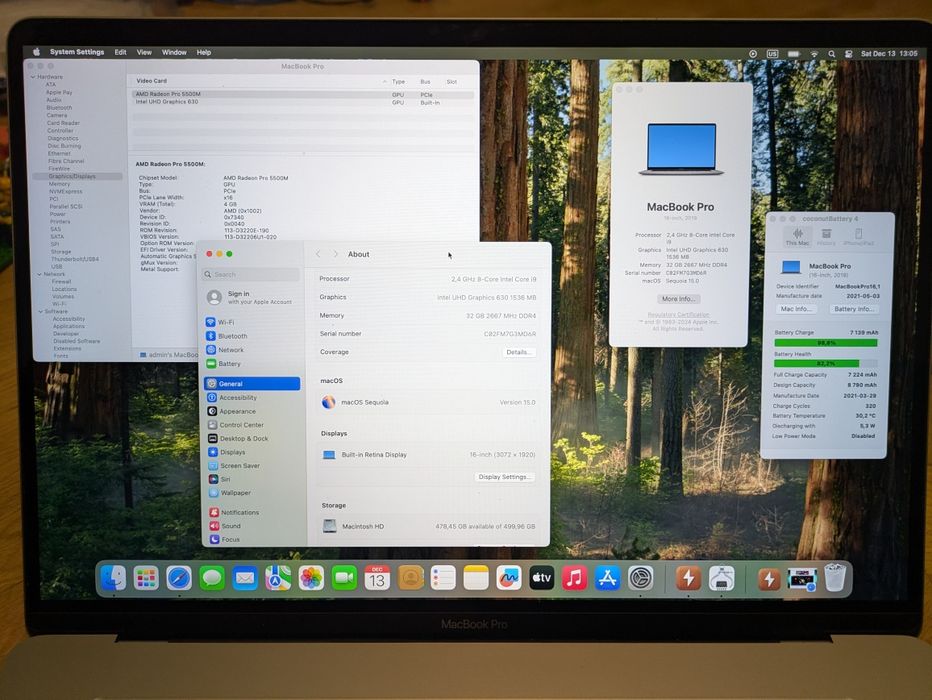Viewport: 932px width, 700px height.
Task: Select Intel UHD Graphics 630 video card row
Action: pyautogui.click(x=303, y=102)
